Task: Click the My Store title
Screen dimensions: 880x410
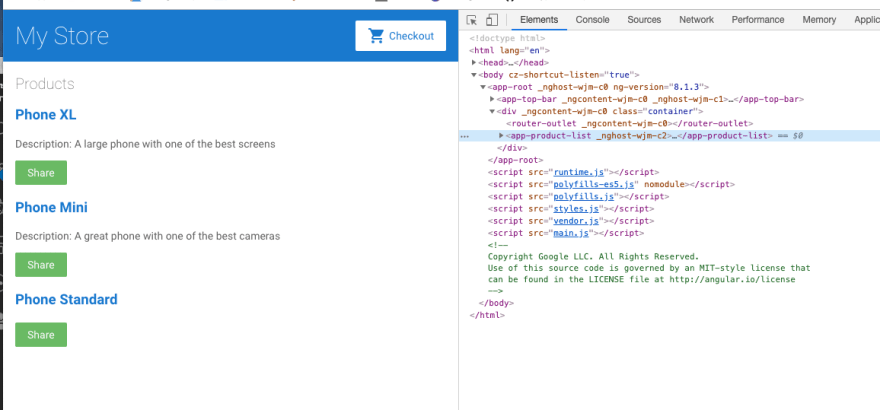Action: [62, 36]
